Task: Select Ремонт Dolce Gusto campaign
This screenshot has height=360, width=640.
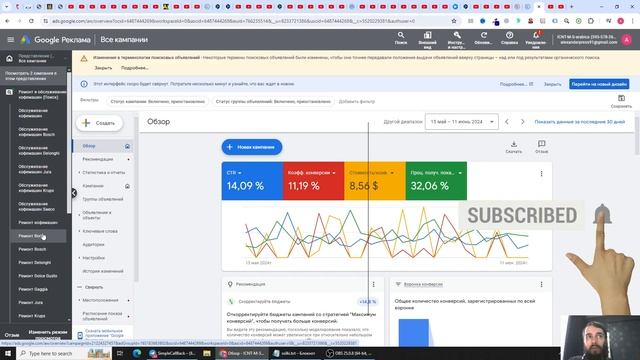Action: pyautogui.click(x=38, y=276)
